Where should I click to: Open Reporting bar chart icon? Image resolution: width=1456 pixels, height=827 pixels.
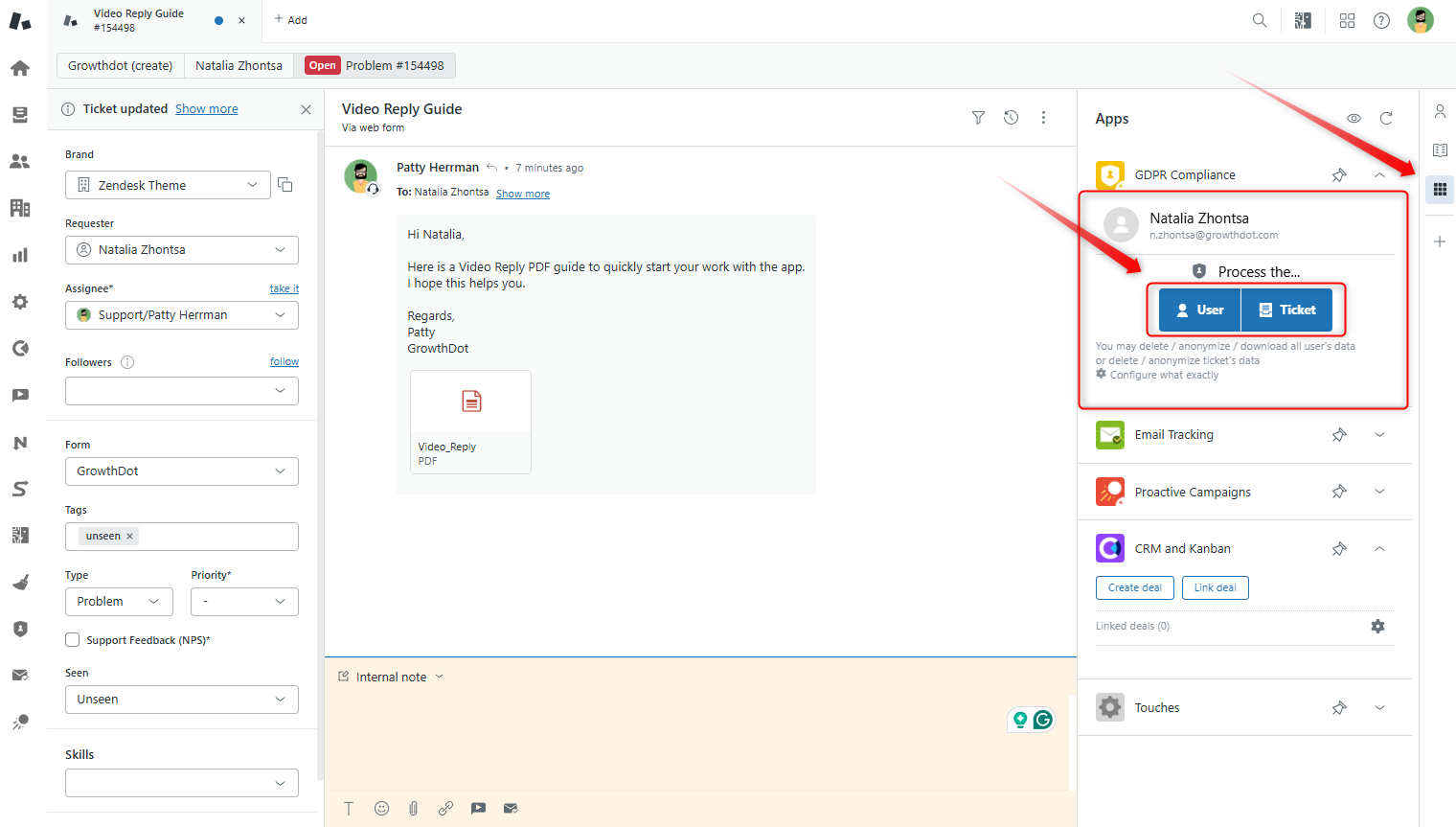pos(20,255)
